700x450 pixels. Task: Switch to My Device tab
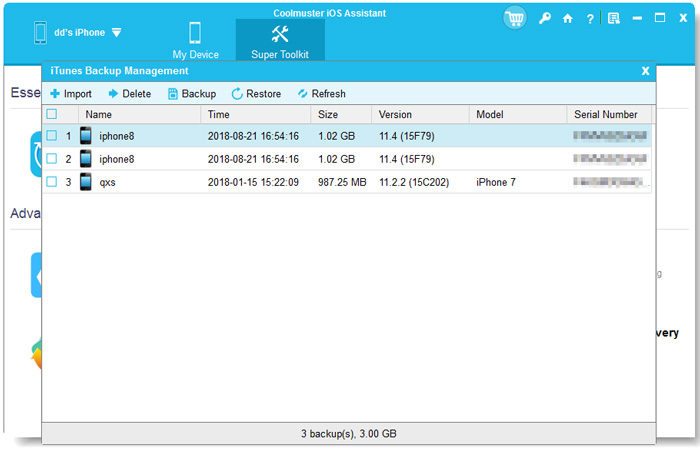pos(196,40)
